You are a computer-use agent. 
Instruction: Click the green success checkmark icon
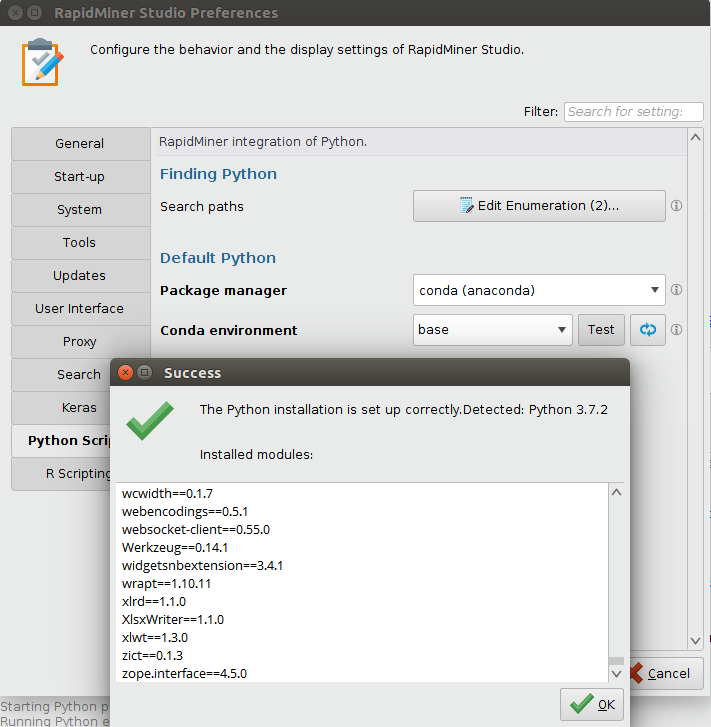click(149, 421)
